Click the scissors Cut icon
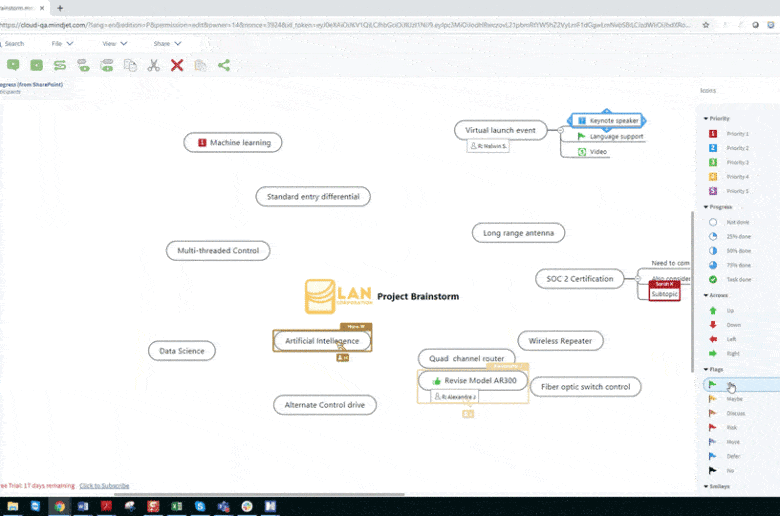This screenshot has width=780, height=516. pos(153,65)
